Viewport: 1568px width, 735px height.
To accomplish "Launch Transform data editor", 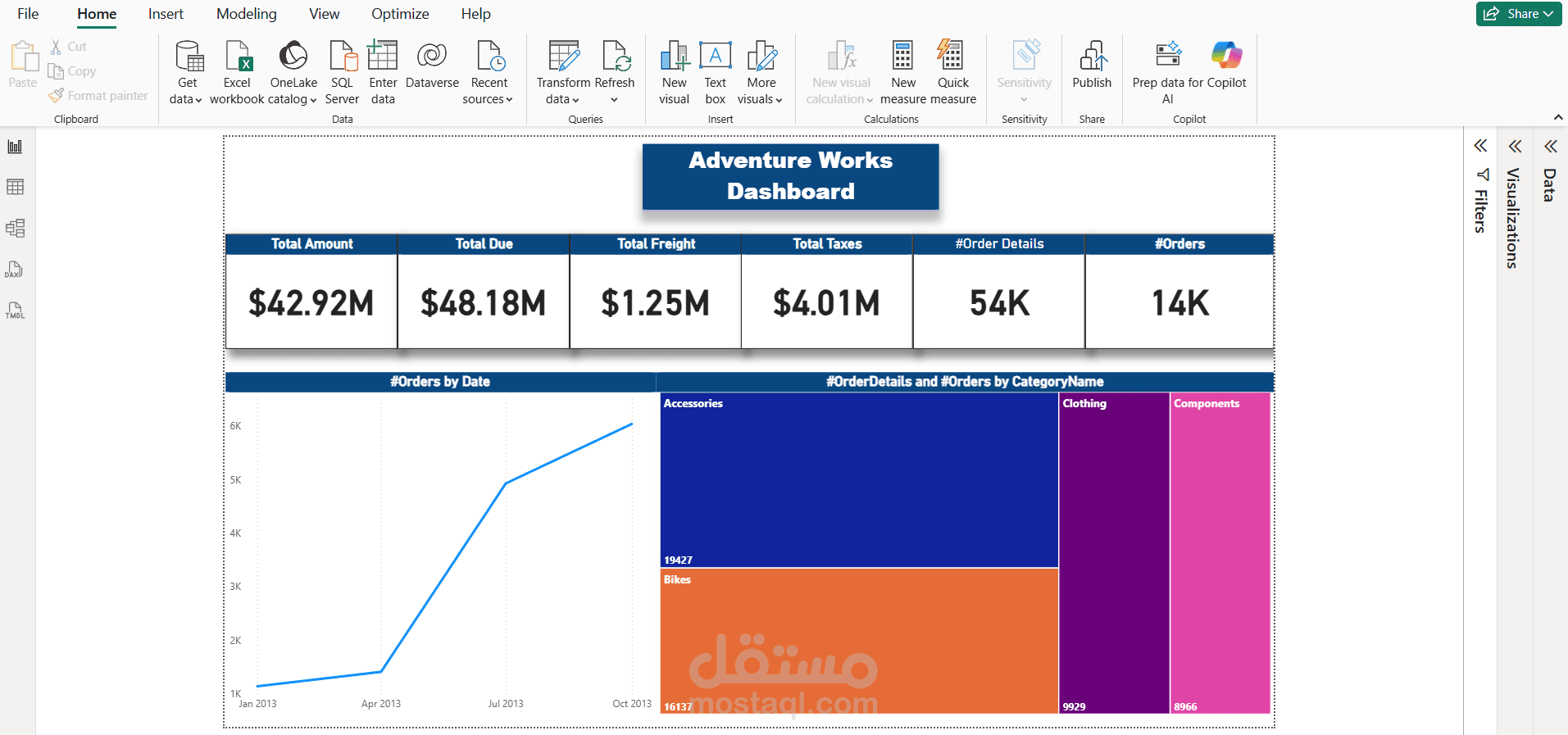I will click(563, 72).
